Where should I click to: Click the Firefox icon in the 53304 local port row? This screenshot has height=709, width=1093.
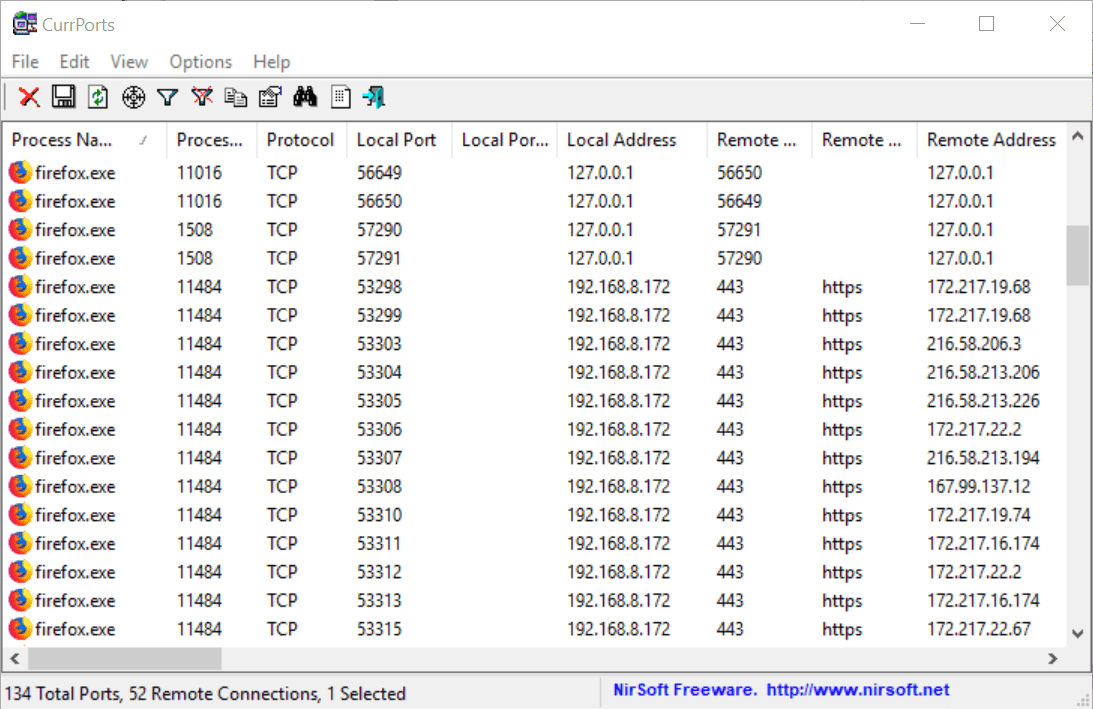[x=20, y=372]
